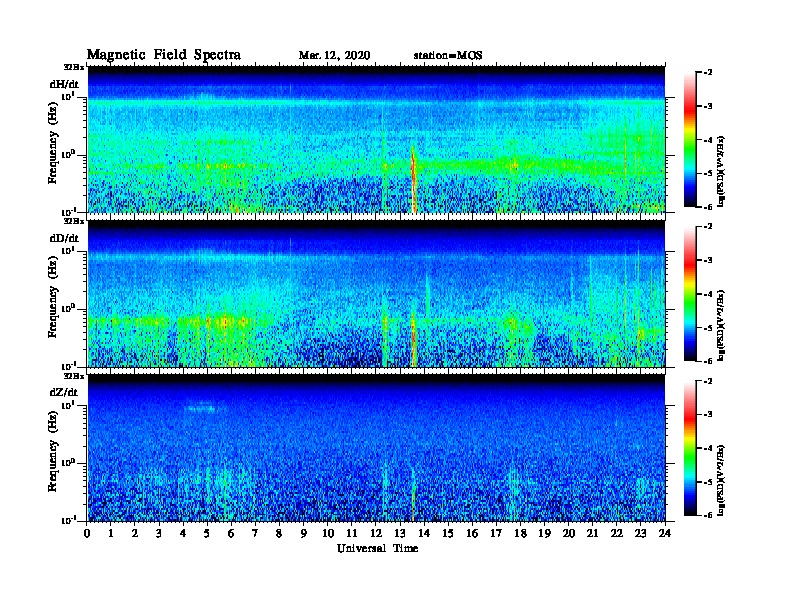Click the hour '7' tick label
The width and height of the screenshot is (792, 612).
[256, 534]
